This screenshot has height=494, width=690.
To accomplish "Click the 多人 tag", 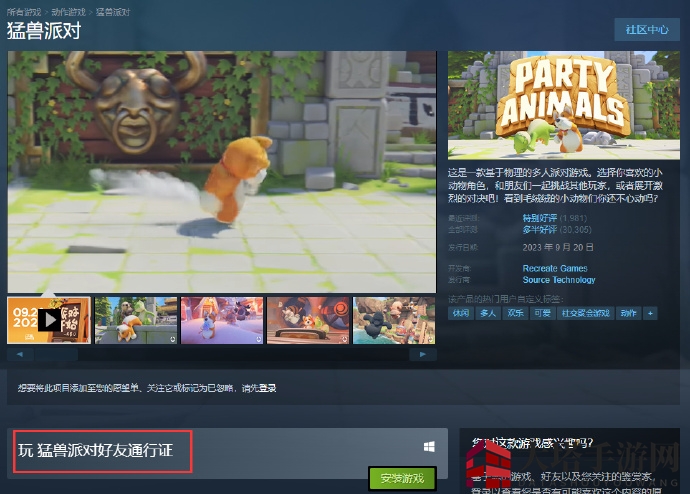I will click(488, 313).
